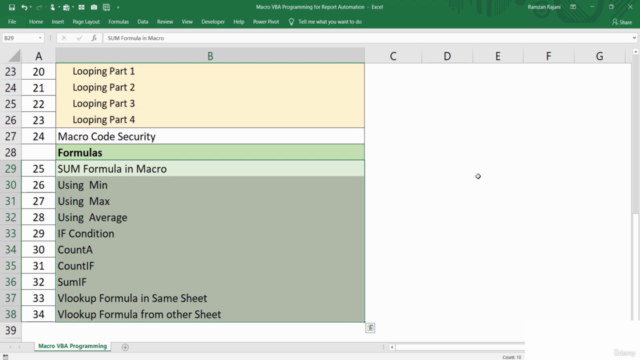Switch to the Home ribbon tab
Image resolution: width=640 pixels, height=360 pixels.
point(36,22)
